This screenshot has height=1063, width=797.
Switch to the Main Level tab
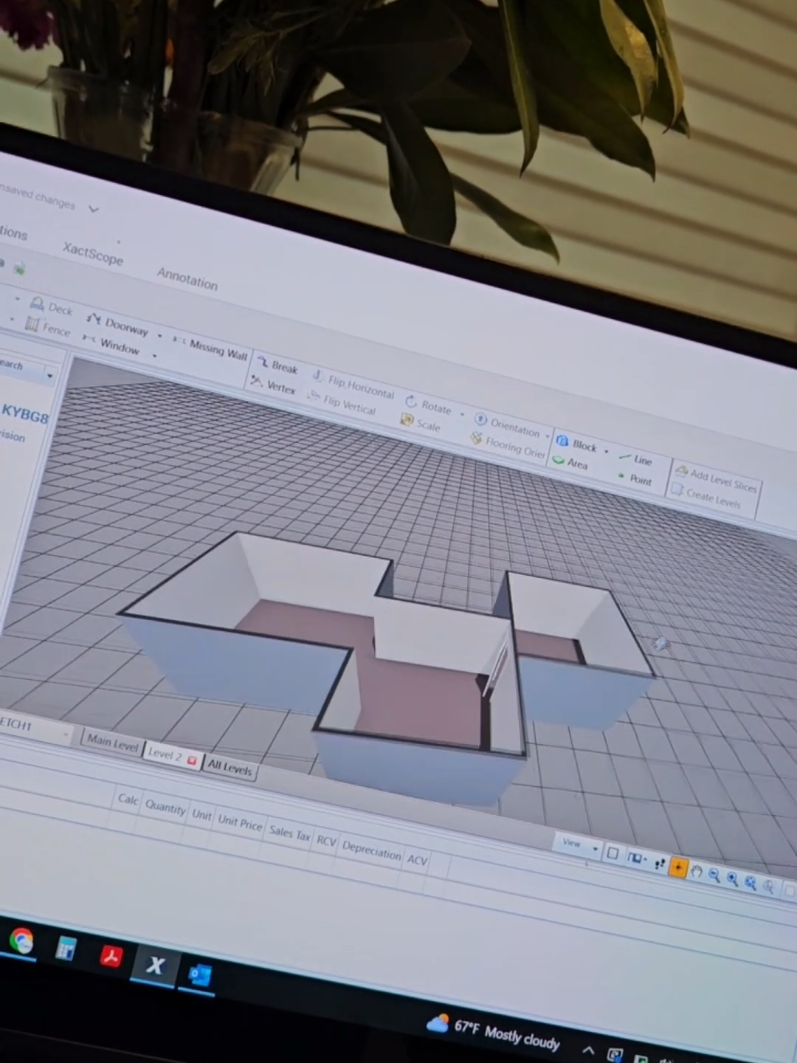pyautogui.click(x=112, y=743)
